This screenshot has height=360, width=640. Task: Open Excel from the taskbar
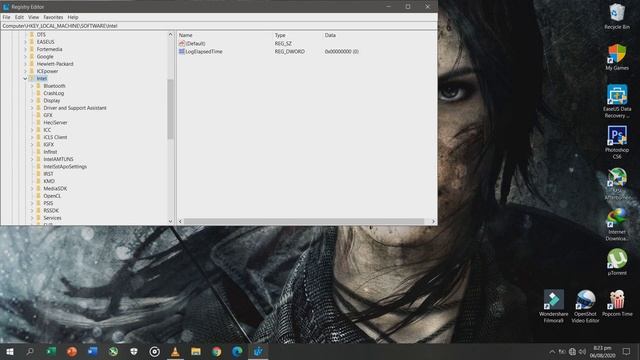tap(51, 351)
